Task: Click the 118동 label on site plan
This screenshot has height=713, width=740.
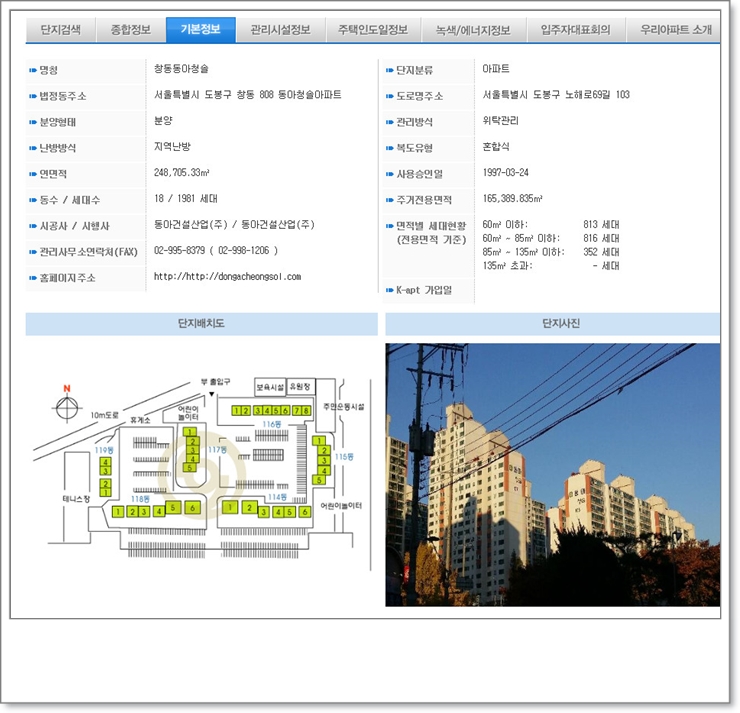Action: (x=140, y=499)
